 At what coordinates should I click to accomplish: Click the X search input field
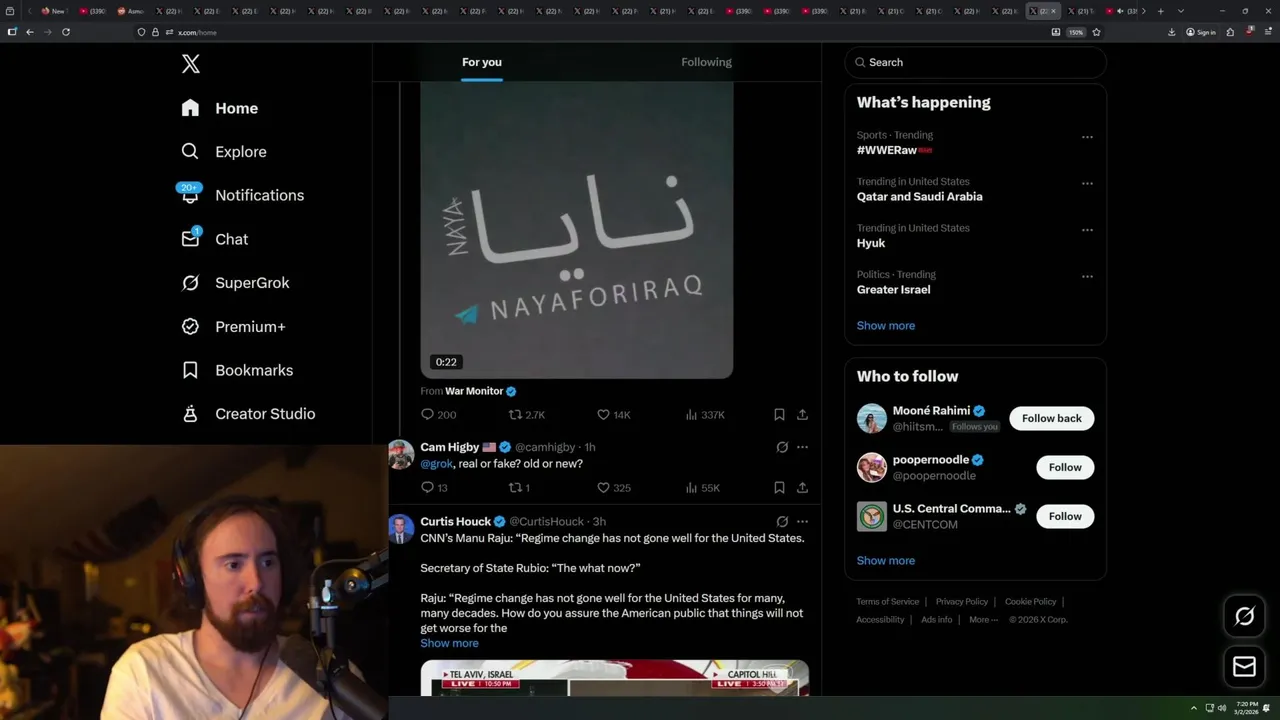pos(975,62)
